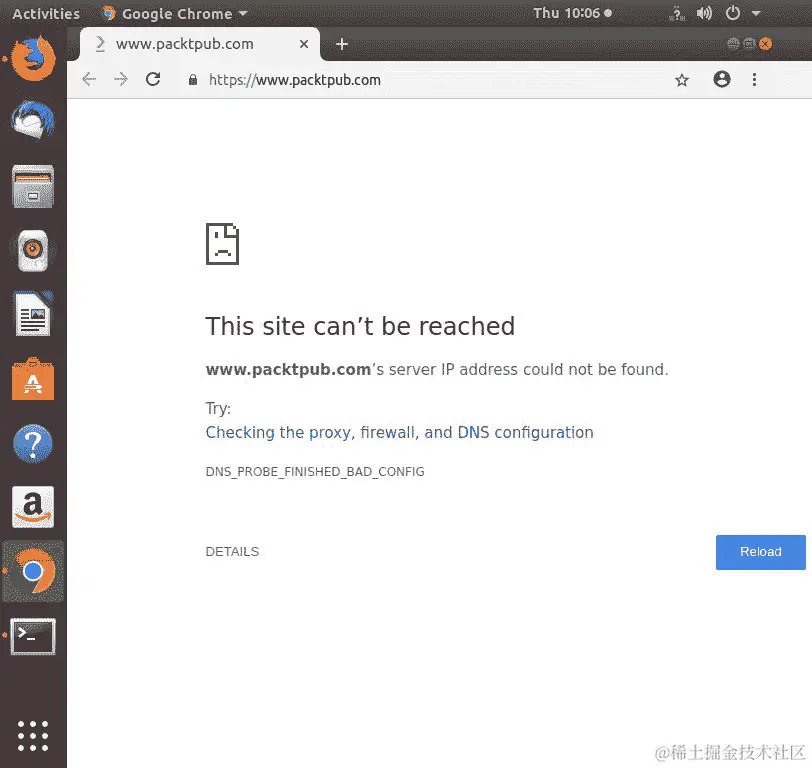
Task: Click the volume icon in top bar
Action: tap(704, 13)
